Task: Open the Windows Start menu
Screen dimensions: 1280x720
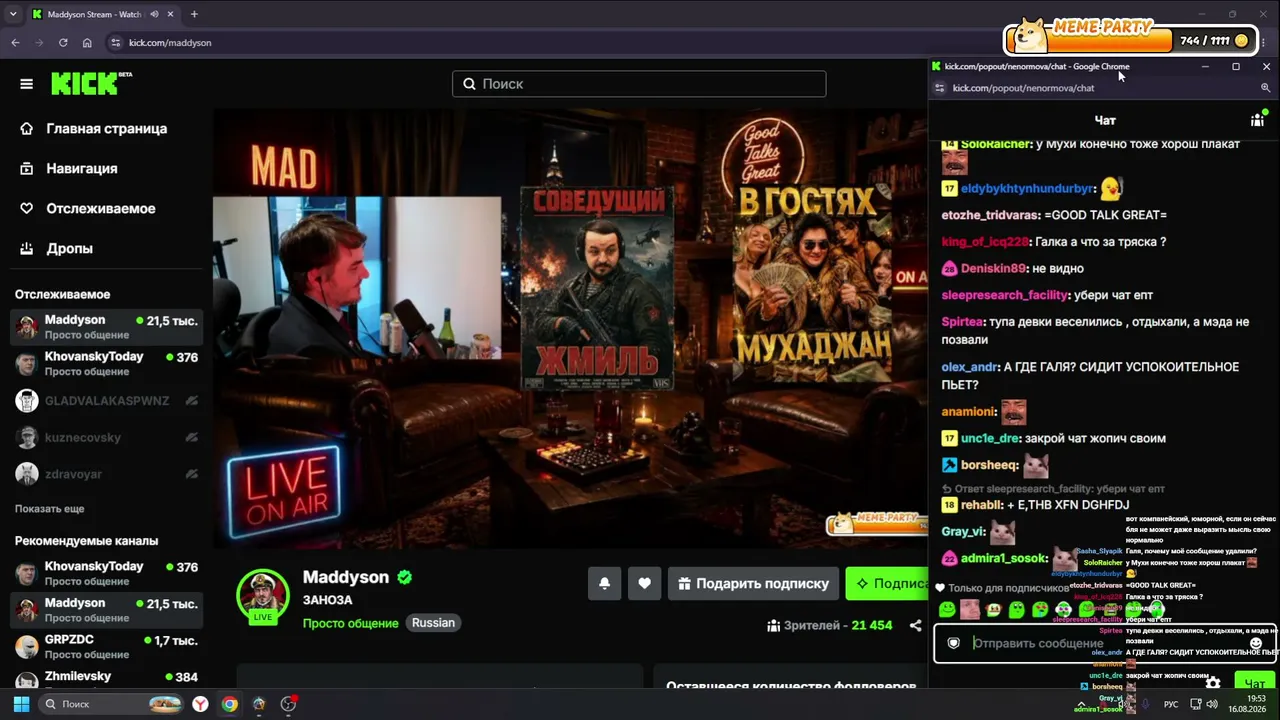Action: tap(20, 704)
